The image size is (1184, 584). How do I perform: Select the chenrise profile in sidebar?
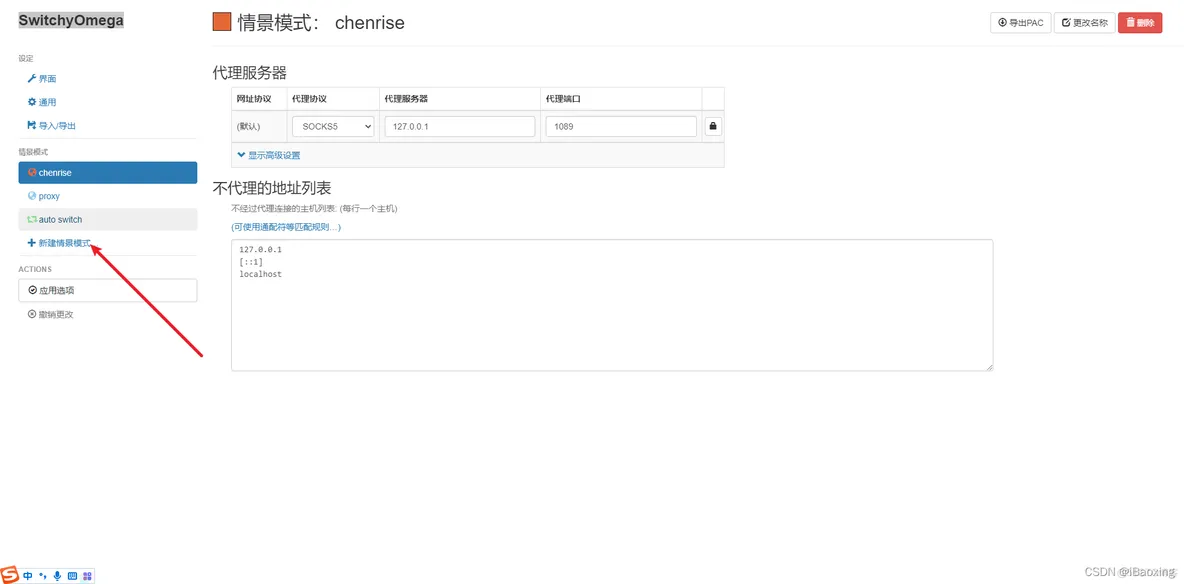click(x=108, y=172)
